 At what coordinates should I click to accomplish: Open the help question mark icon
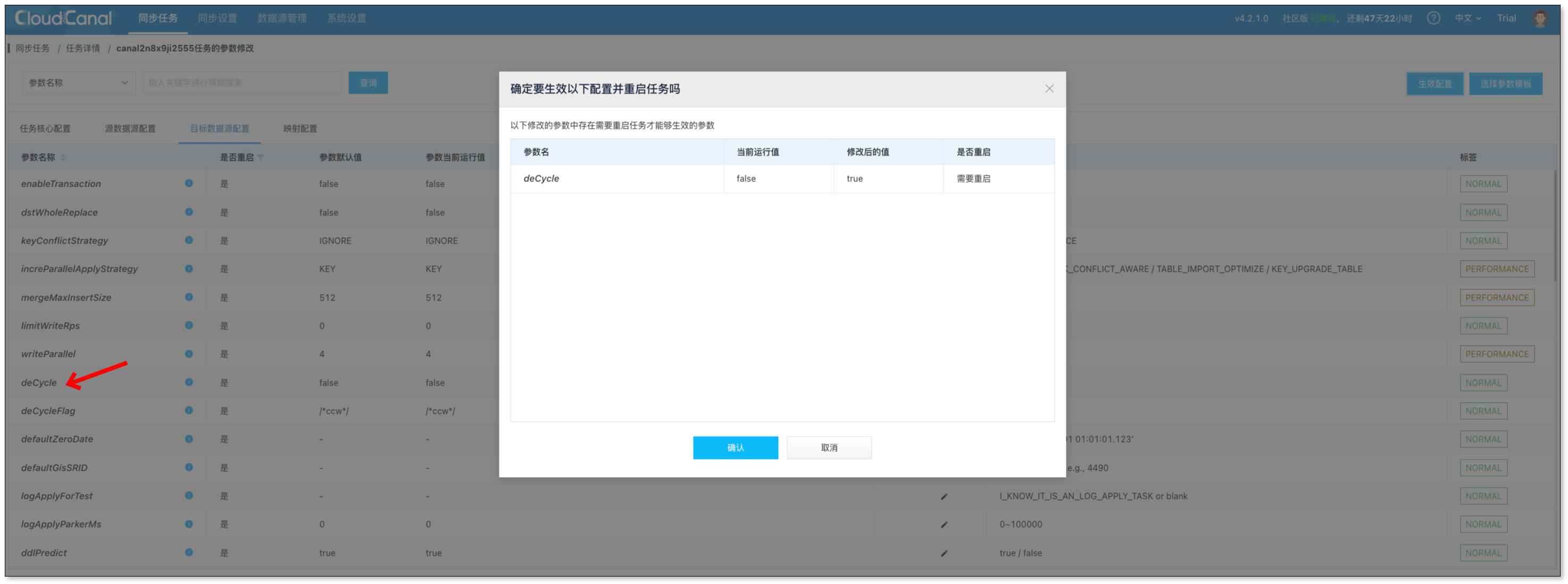pos(1433,18)
